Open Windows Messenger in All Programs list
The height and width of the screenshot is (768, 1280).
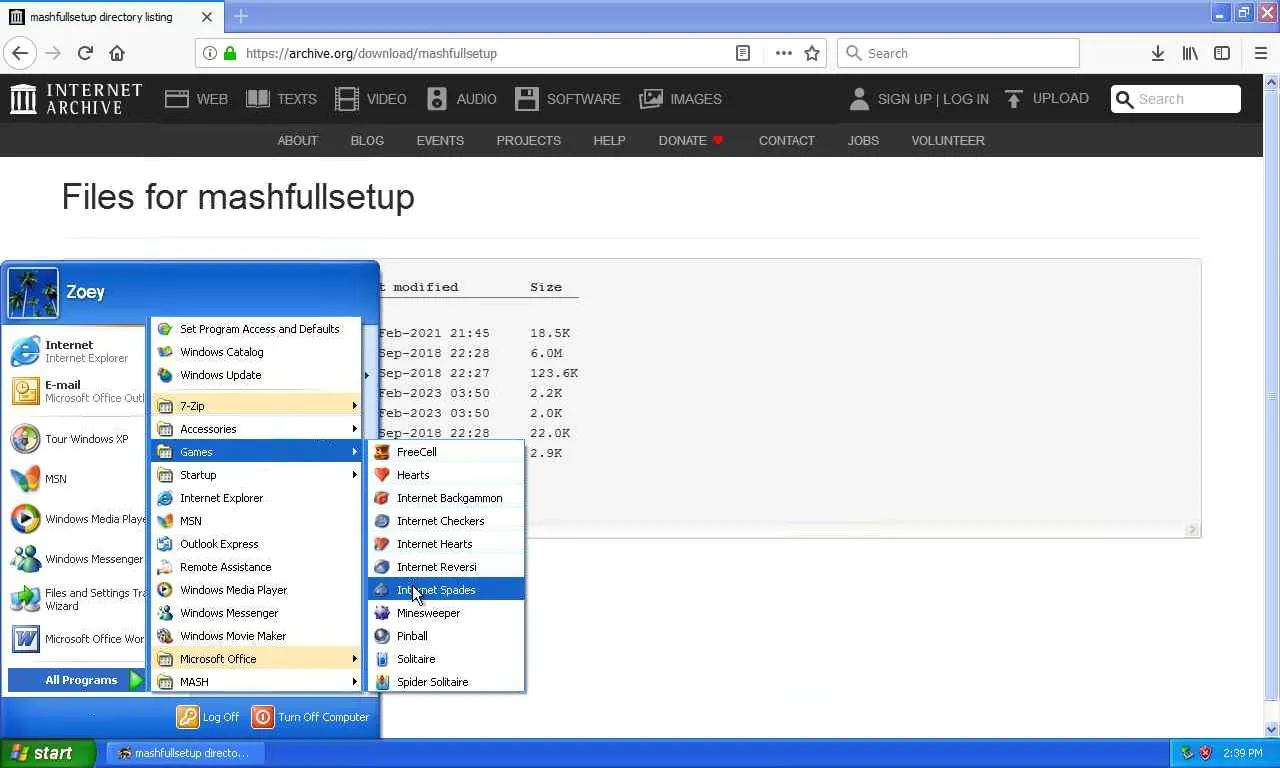pyautogui.click(x=256, y=613)
